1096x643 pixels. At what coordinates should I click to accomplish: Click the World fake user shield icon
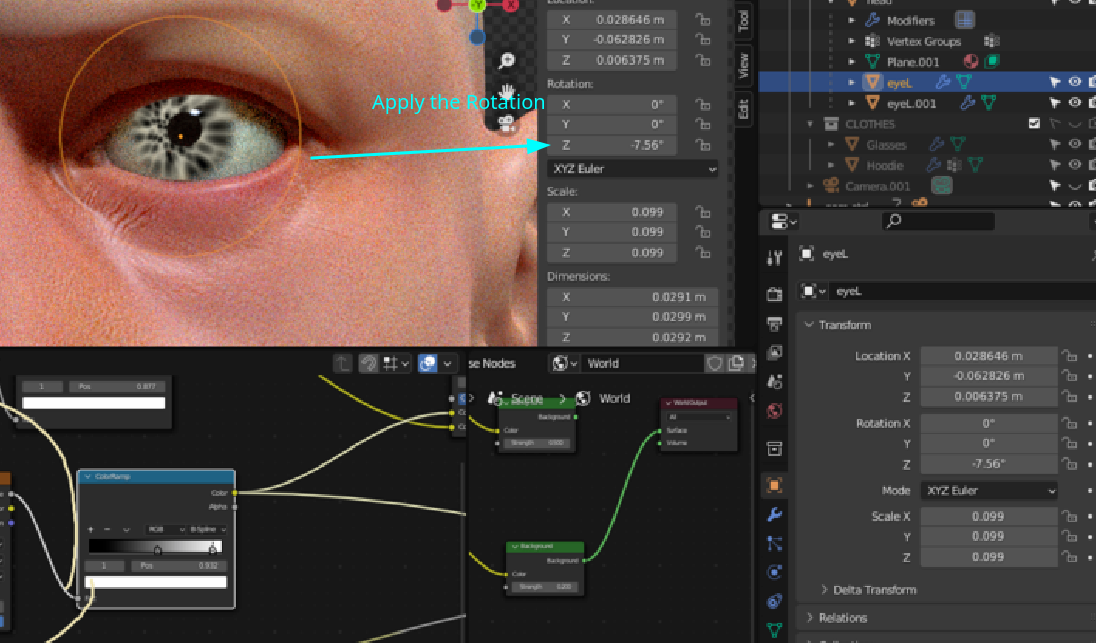714,363
